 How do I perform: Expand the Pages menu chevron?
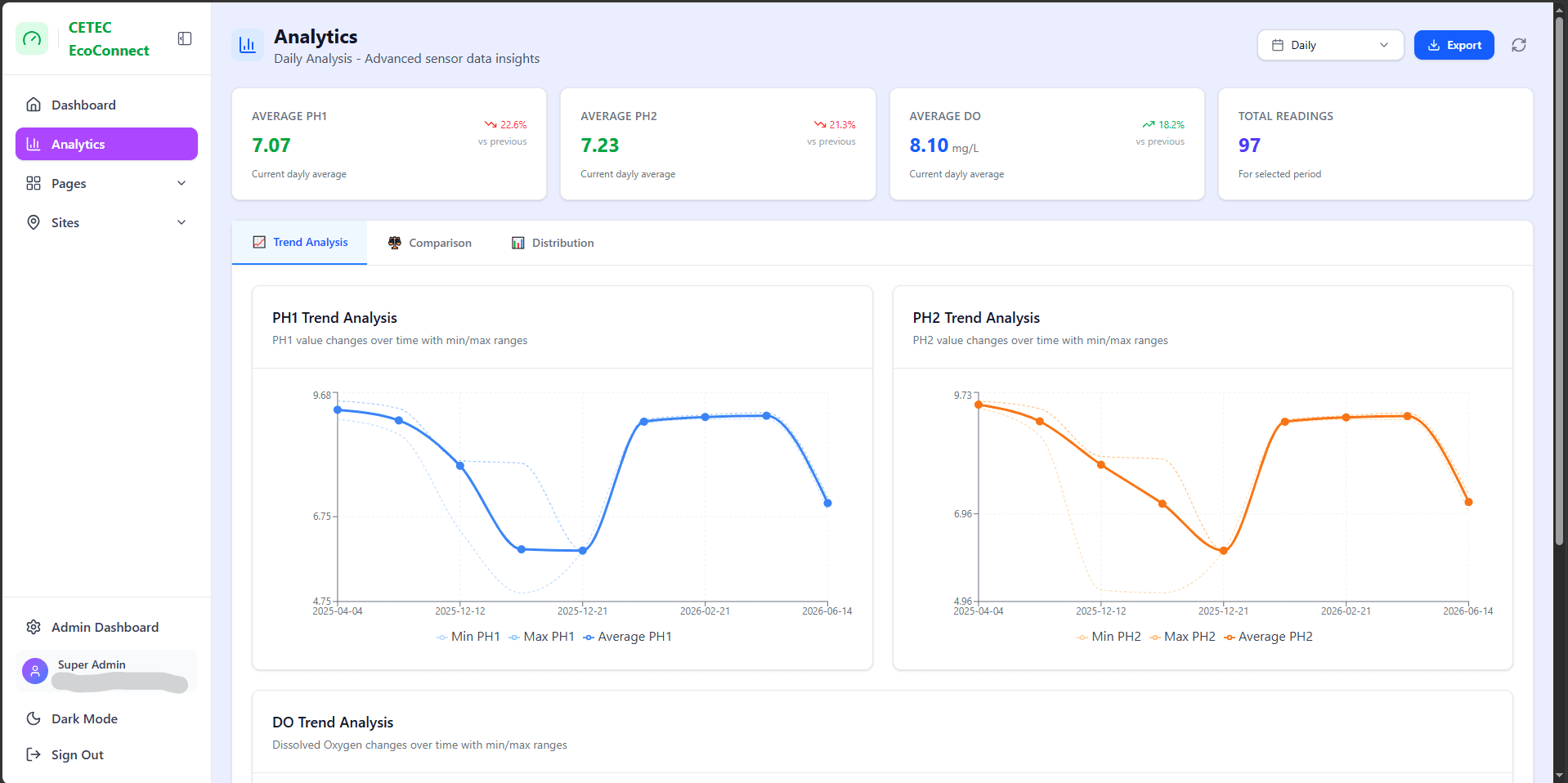[181, 183]
